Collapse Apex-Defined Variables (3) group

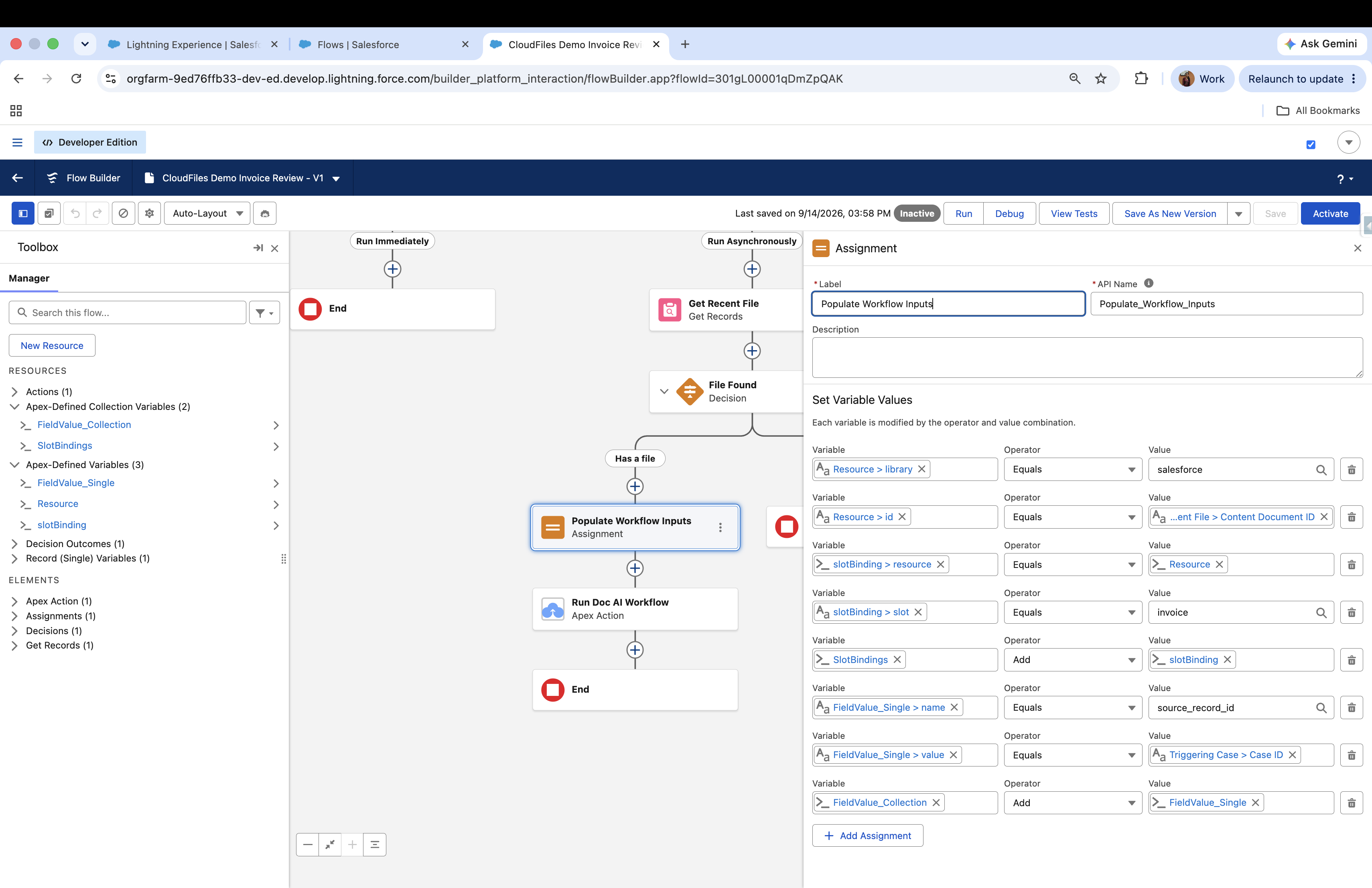(x=14, y=465)
